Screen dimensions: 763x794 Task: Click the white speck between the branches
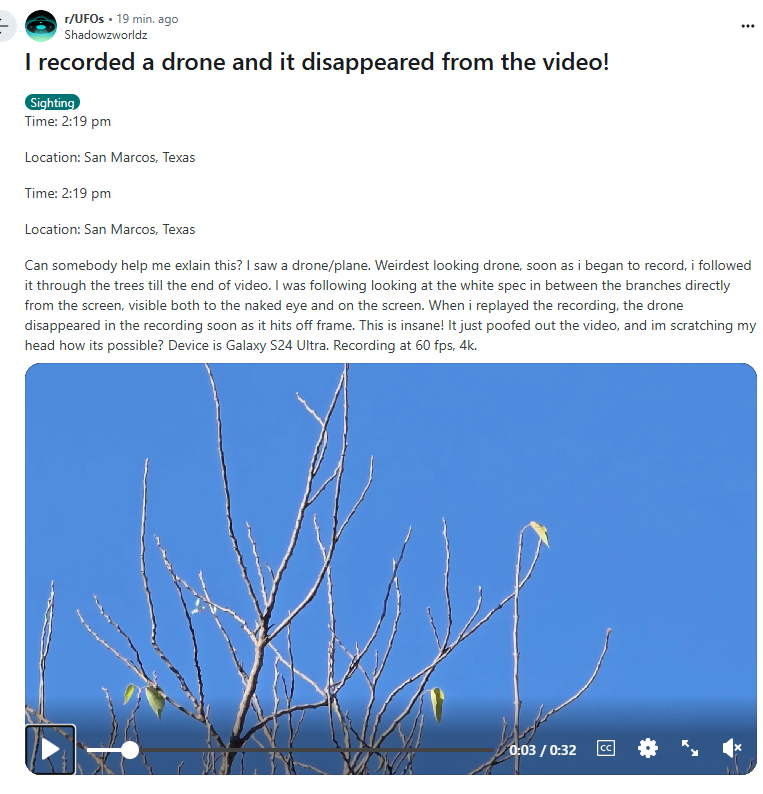point(198,606)
